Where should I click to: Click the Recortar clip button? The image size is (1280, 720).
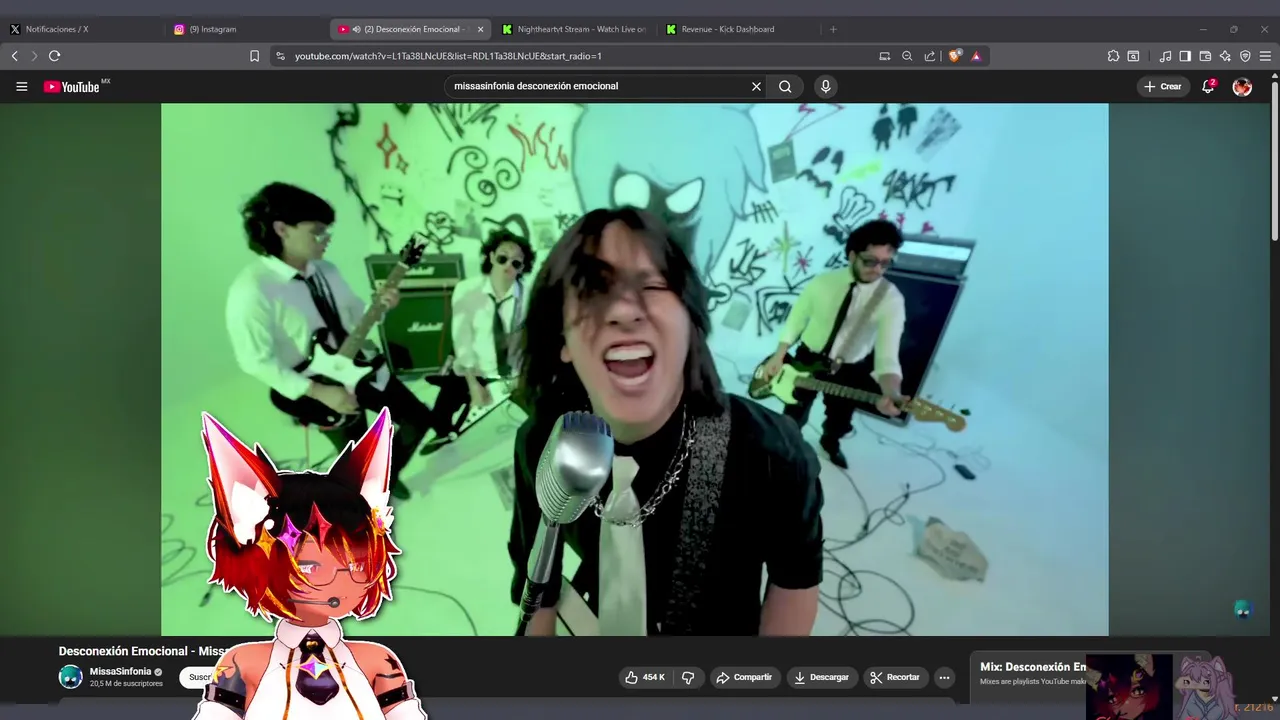point(895,677)
